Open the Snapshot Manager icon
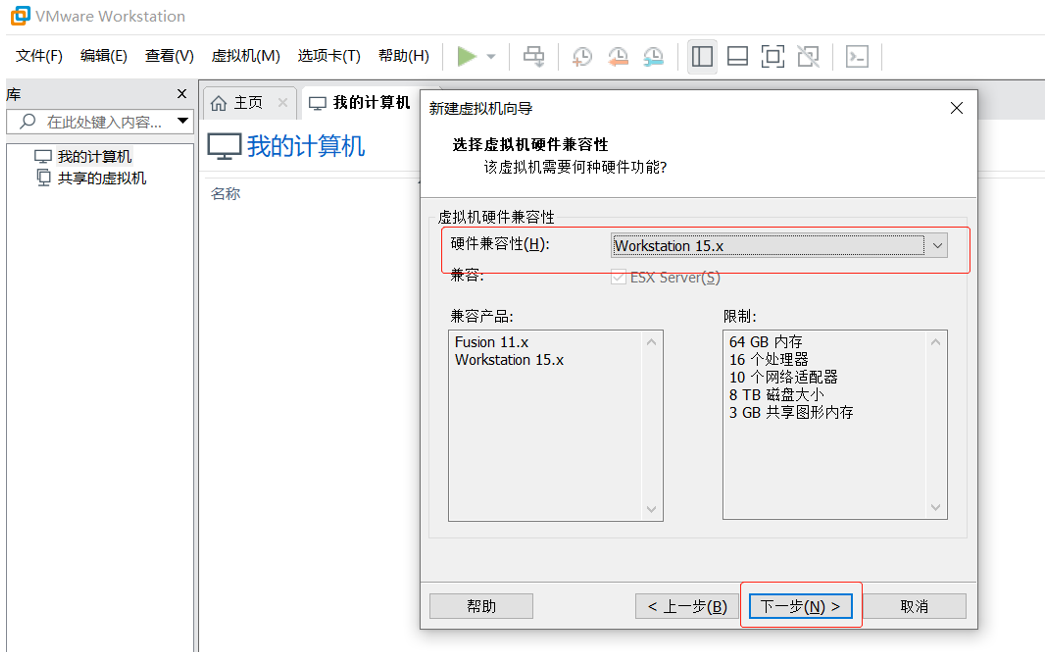 tap(653, 57)
